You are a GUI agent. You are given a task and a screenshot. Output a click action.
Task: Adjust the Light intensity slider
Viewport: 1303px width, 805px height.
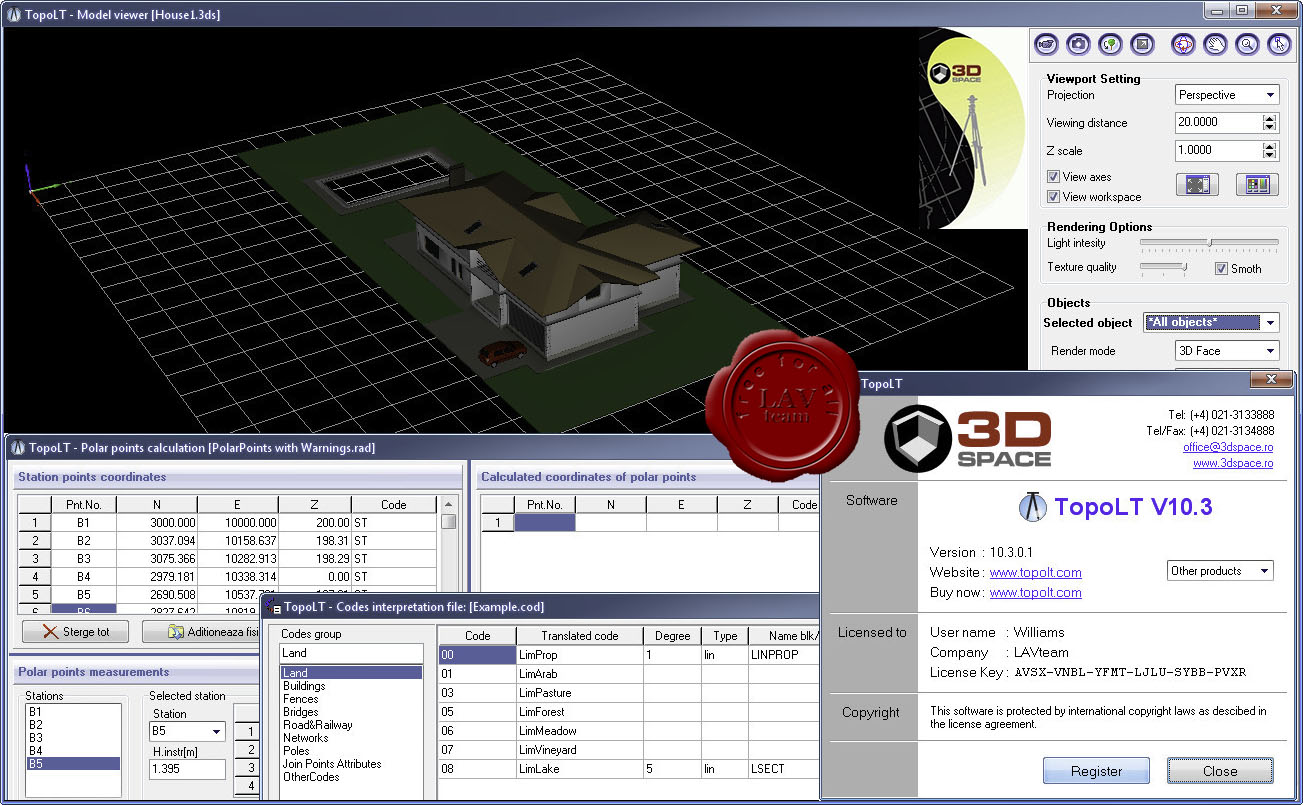pyautogui.click(x=1209, y=243)
